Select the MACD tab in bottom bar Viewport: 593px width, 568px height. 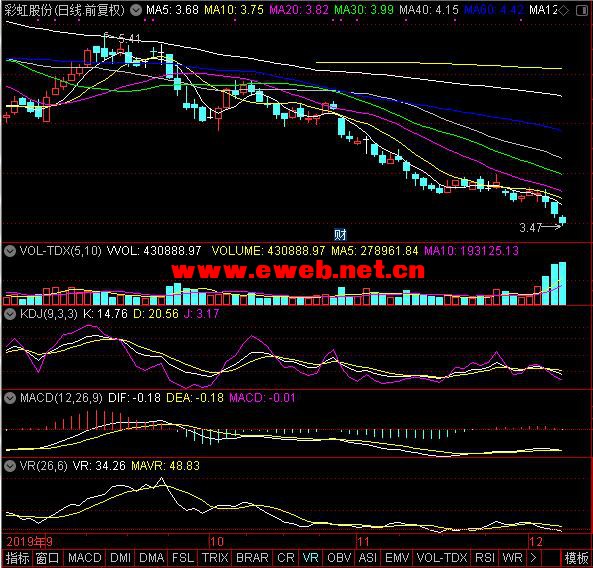[x=84, y=558]
